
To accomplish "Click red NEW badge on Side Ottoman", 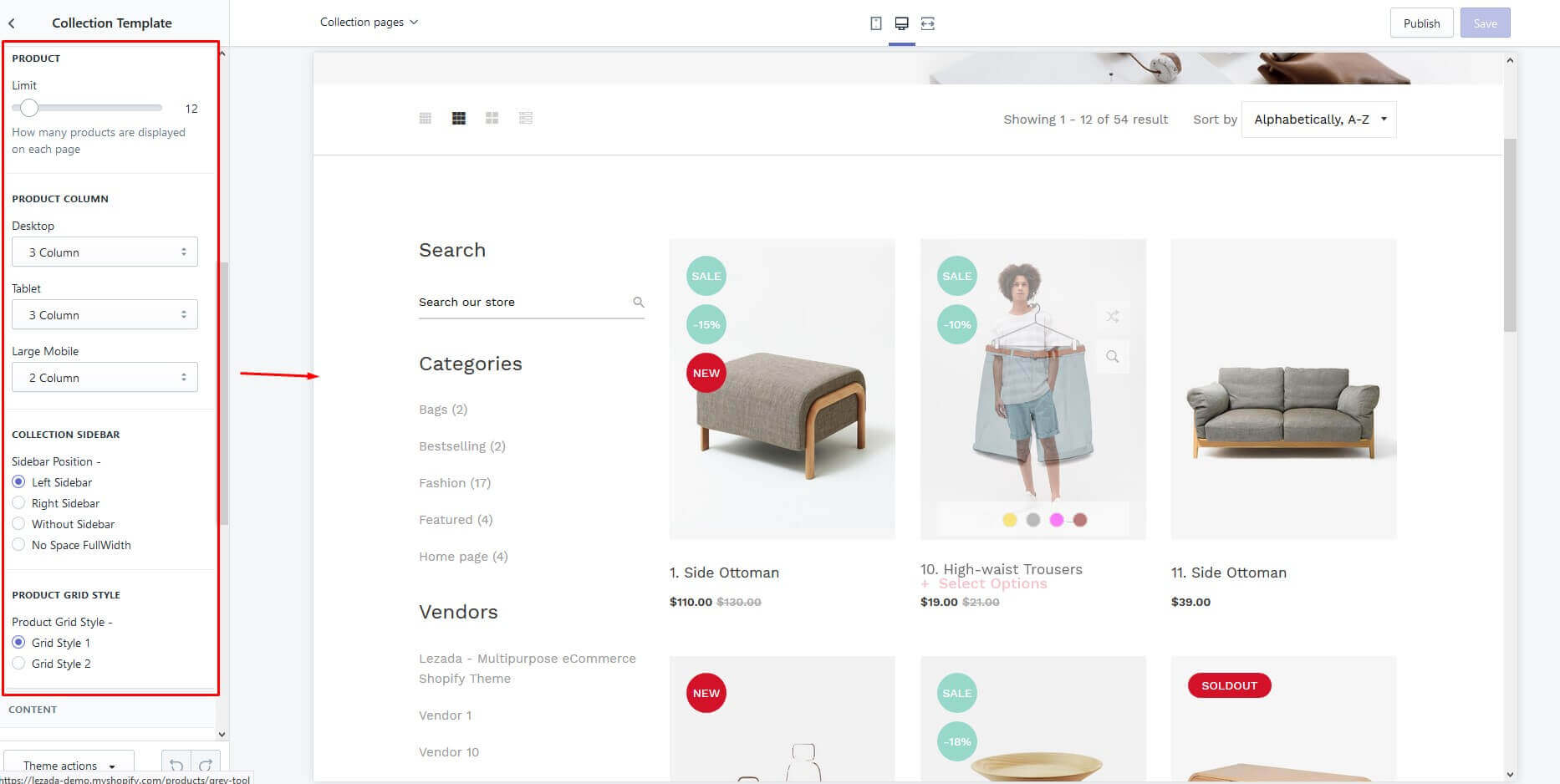I will (706, 373).
